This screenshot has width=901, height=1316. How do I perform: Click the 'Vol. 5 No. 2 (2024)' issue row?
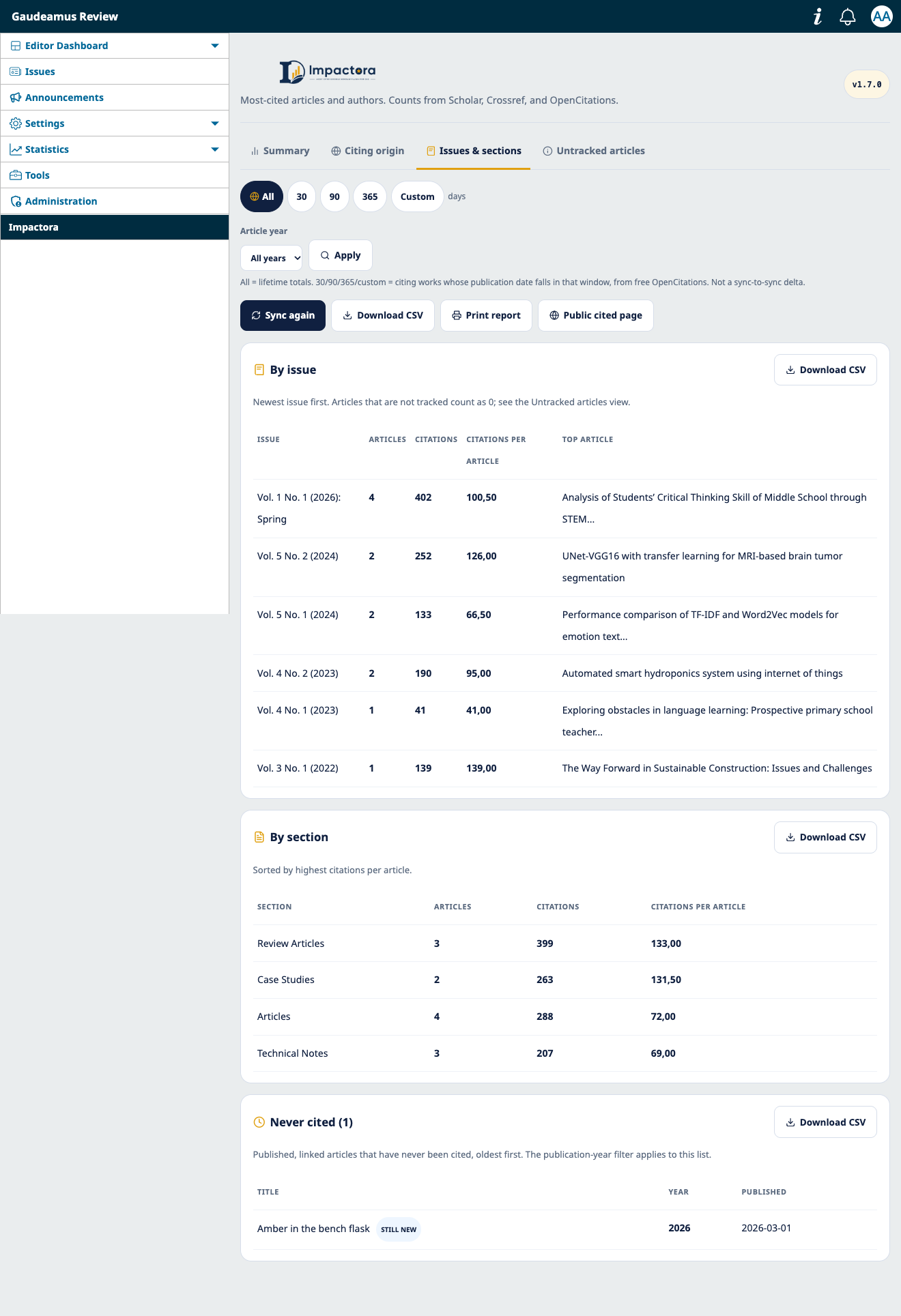pyautogui.click(x=564, y=567)
